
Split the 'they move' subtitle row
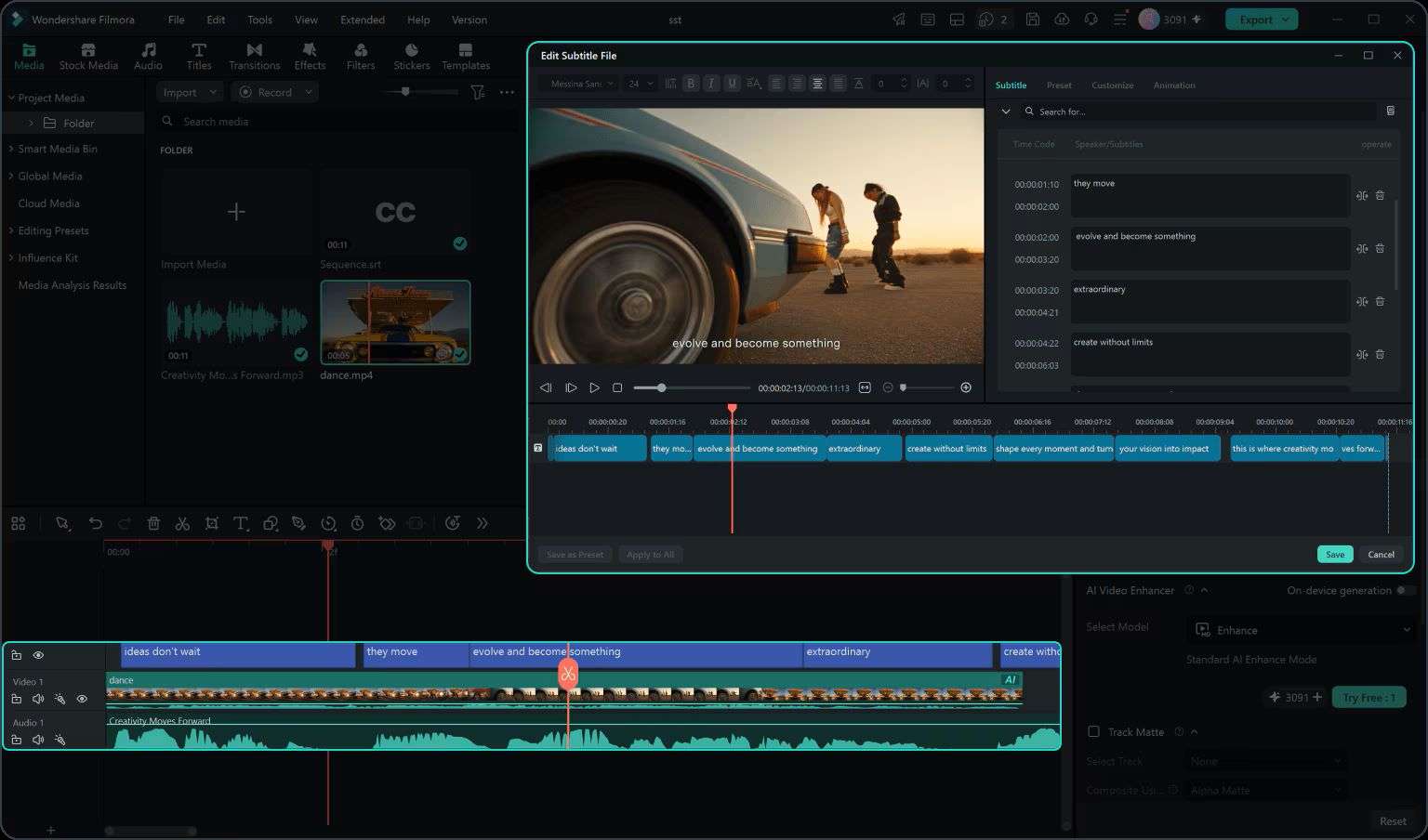point(1362,195)
